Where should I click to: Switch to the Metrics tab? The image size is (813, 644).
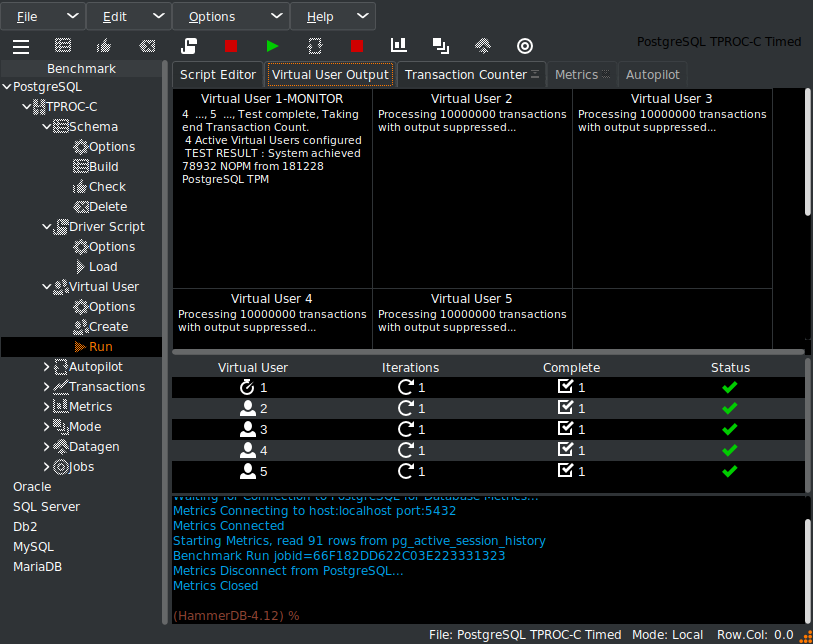click(582, 75)
